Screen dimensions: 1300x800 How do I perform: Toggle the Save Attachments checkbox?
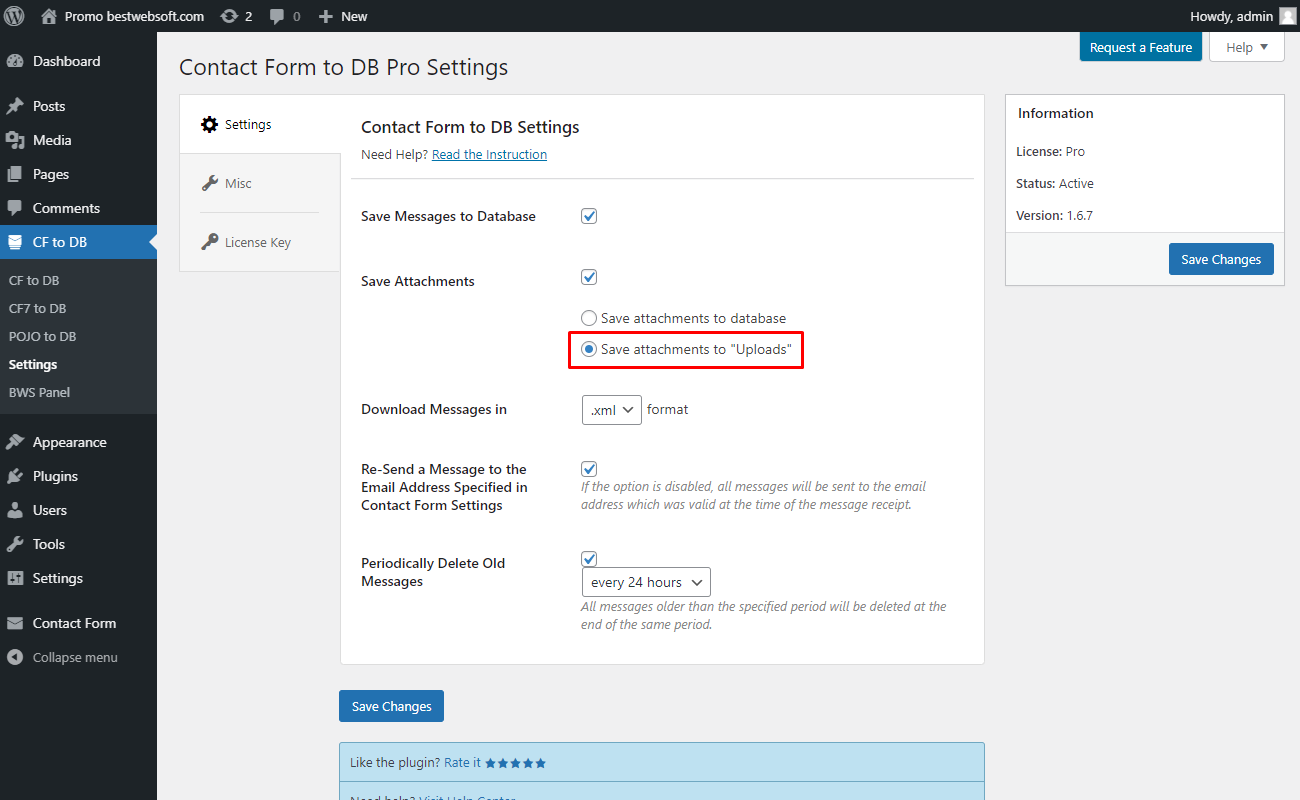[x=589, y=277]
